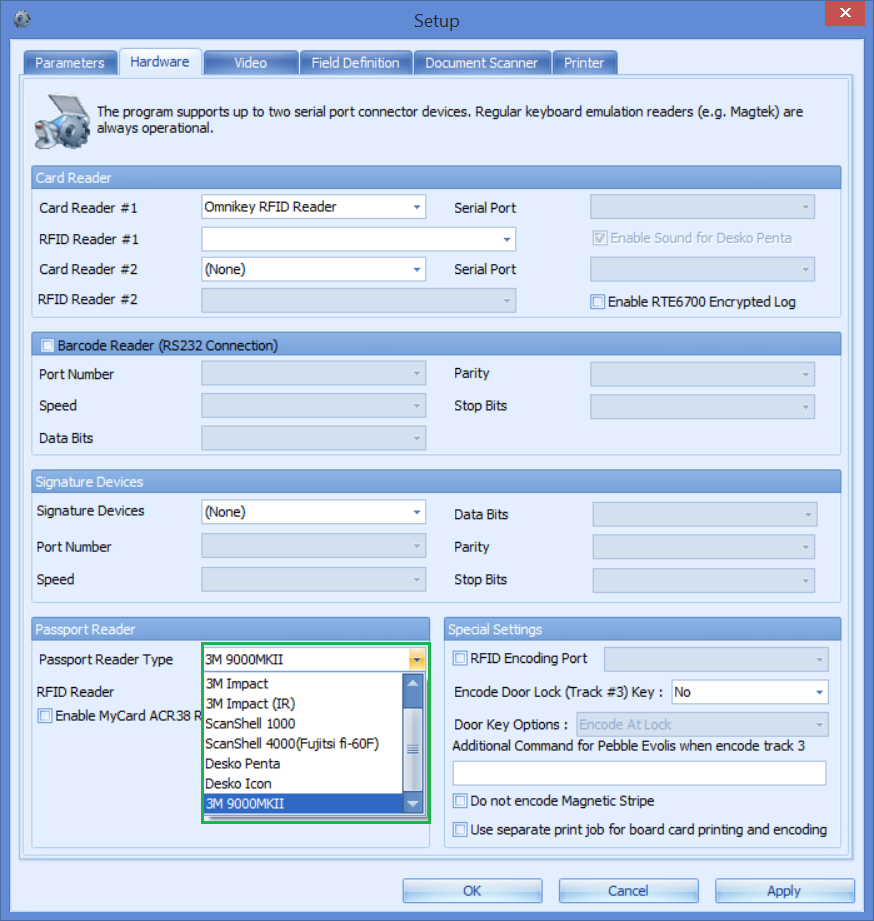Open the Signature Devices dropdown

coord(417,511)
